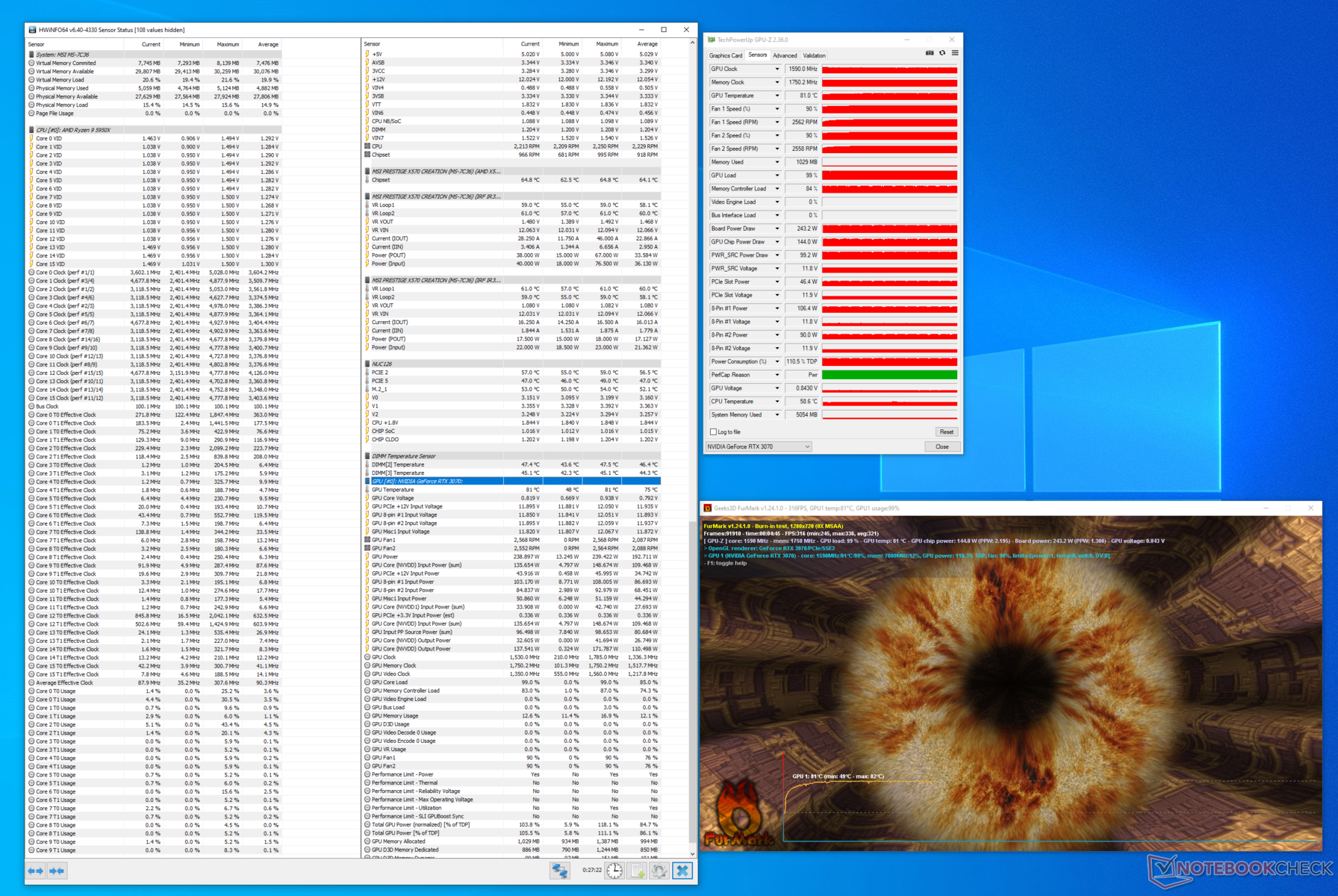Click the icon beside Bus Clock row
Screen dimensions: 1338x896
point(31,406)
